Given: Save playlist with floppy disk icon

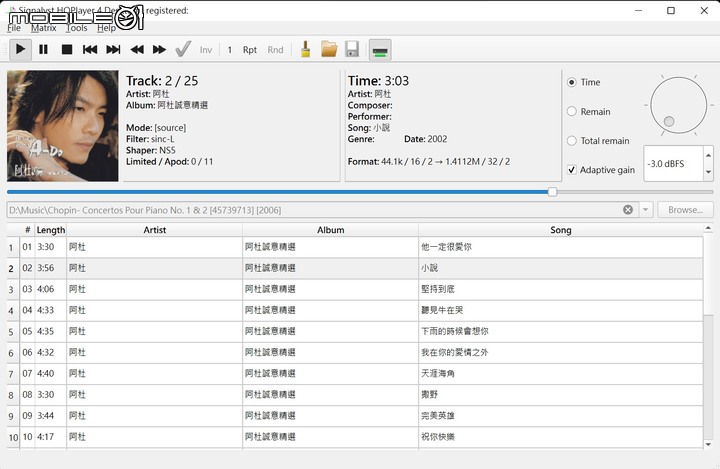Looking at the screenshot, I should (x=352, y=50).
